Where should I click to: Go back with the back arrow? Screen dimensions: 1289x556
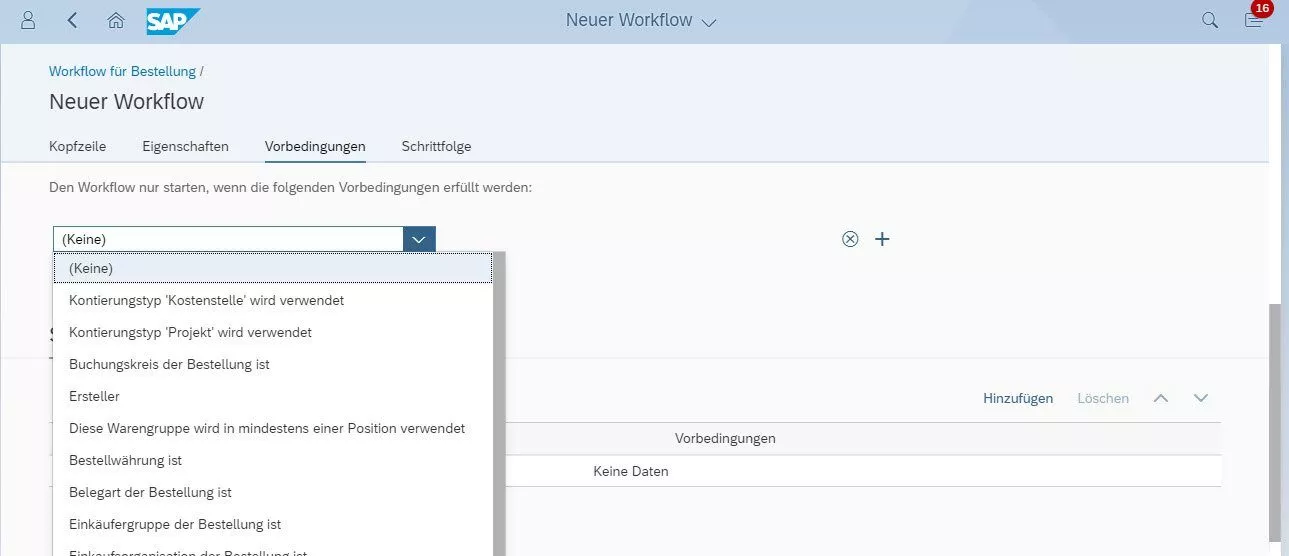click(72, 20)
